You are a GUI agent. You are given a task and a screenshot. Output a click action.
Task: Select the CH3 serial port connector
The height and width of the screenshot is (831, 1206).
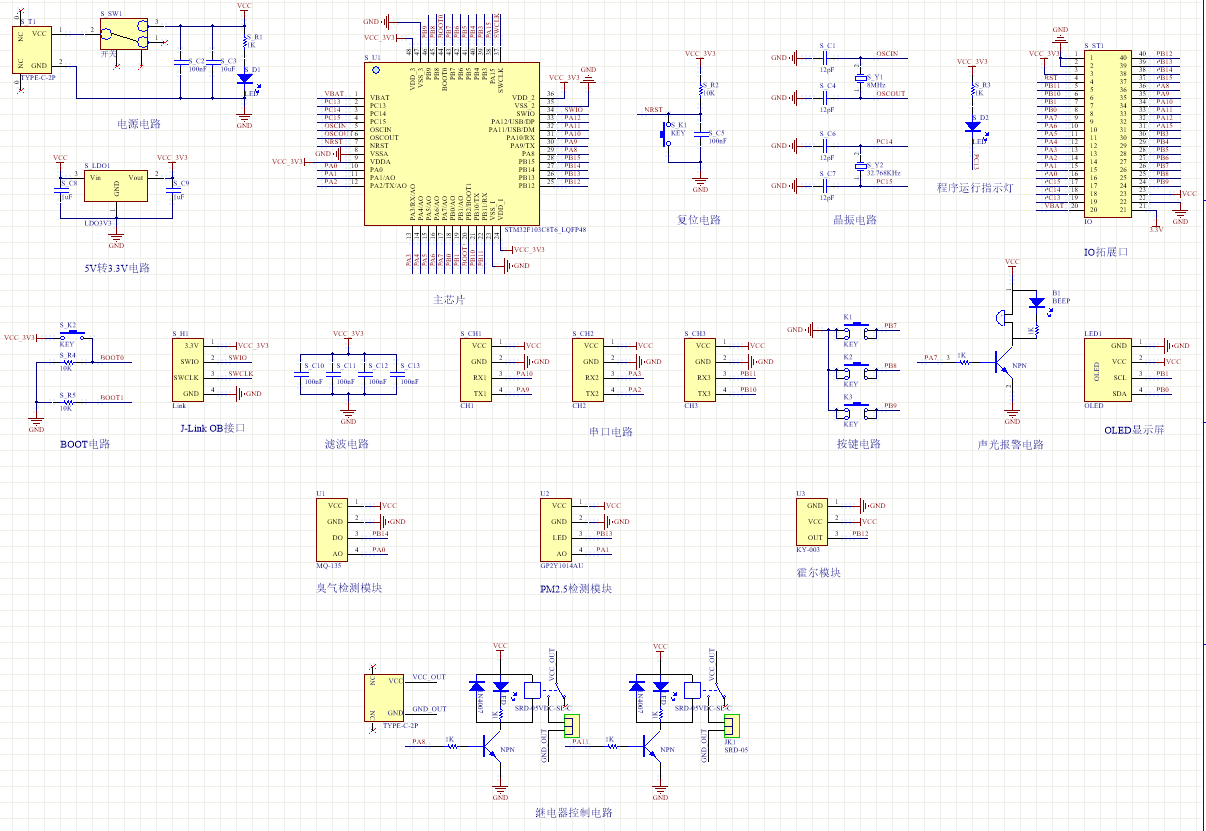pos(699,369)
